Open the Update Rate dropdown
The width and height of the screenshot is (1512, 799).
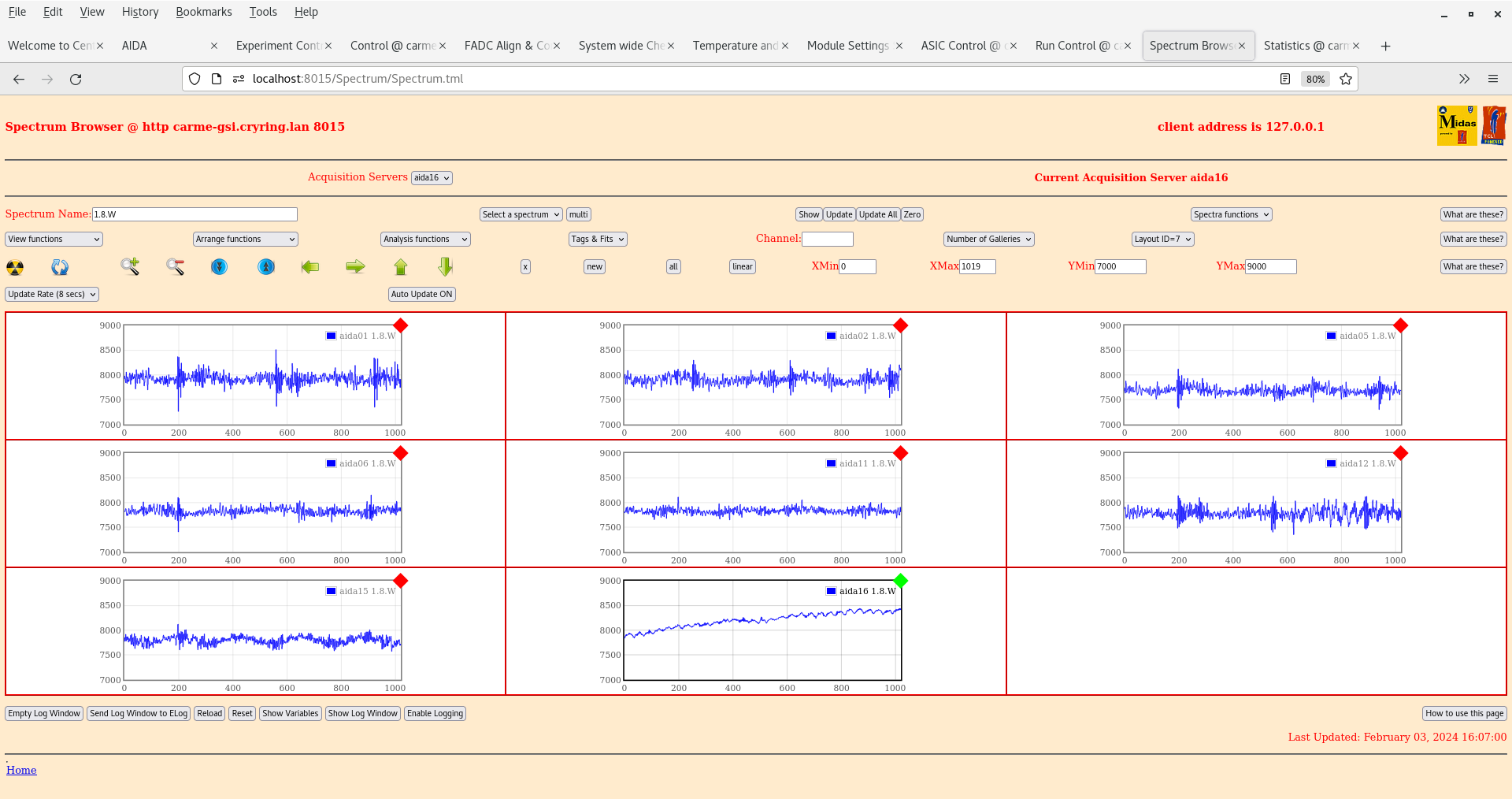52,294
